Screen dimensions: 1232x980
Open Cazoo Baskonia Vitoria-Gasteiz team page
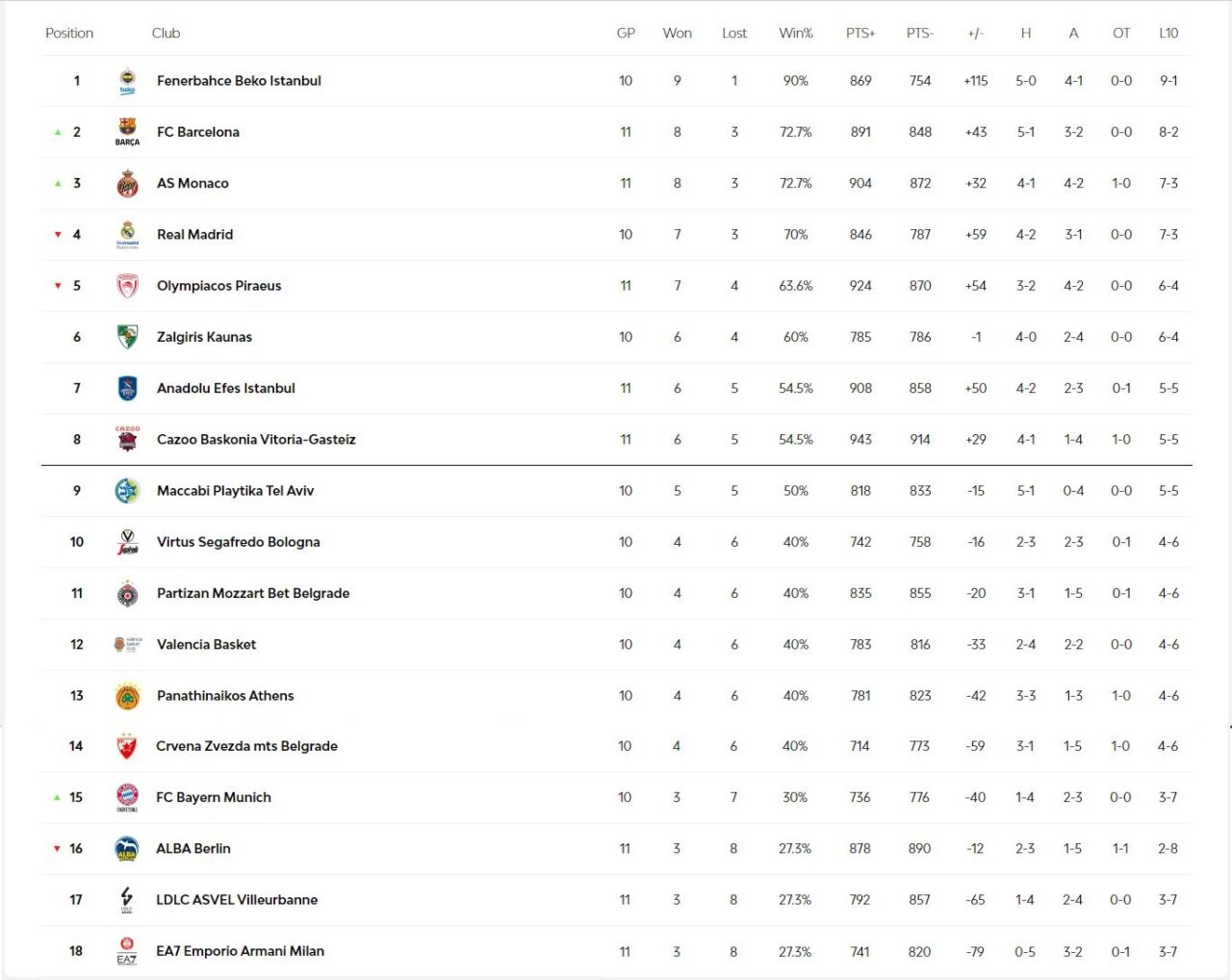(256, 440)
